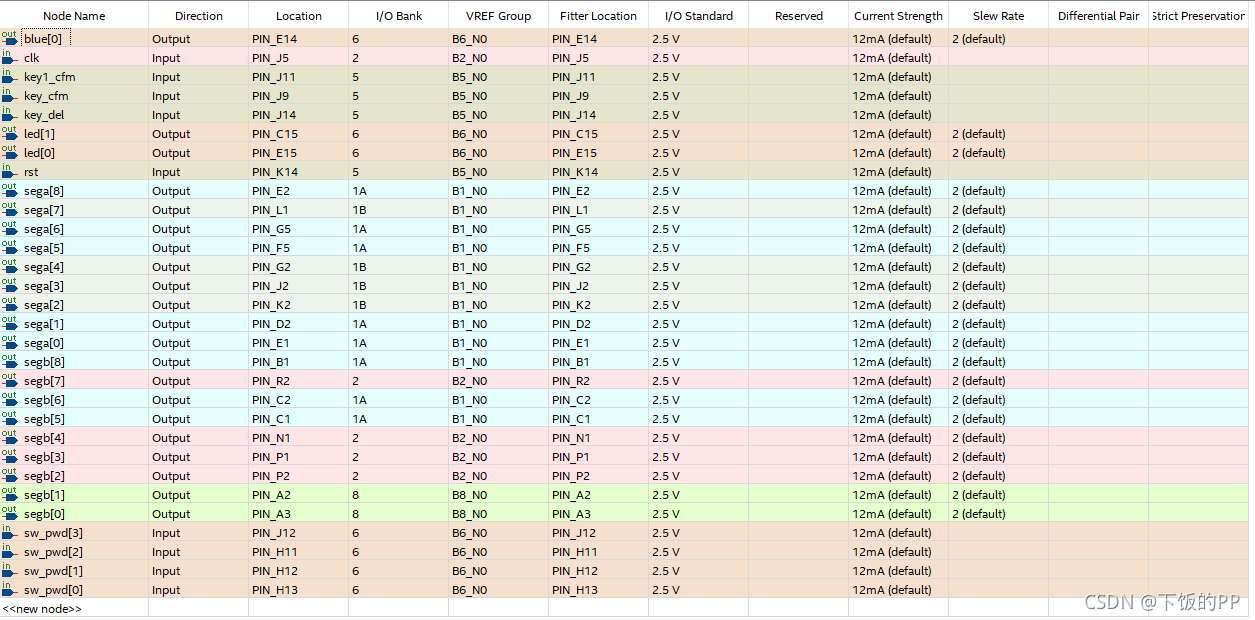Image resolution: width=1255 pixels, height=620 pixels.
Task: Select the input icon beside key_del
Action: [10, 115]
